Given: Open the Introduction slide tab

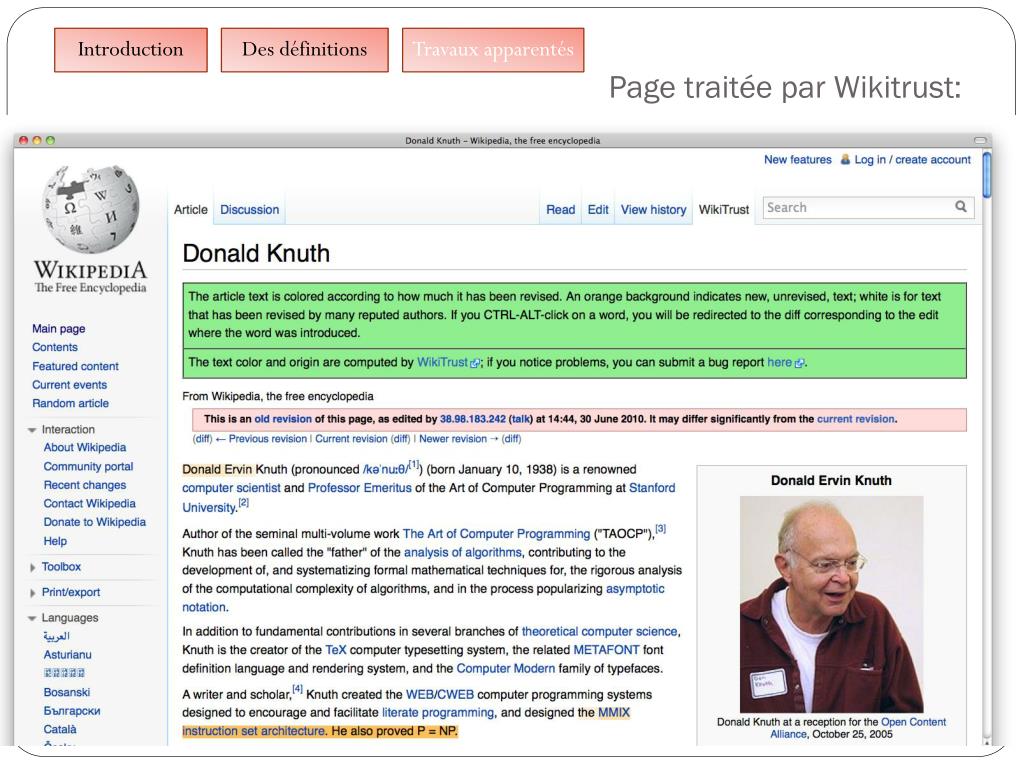Looking at the screenshot, I should tap(130, 50).
